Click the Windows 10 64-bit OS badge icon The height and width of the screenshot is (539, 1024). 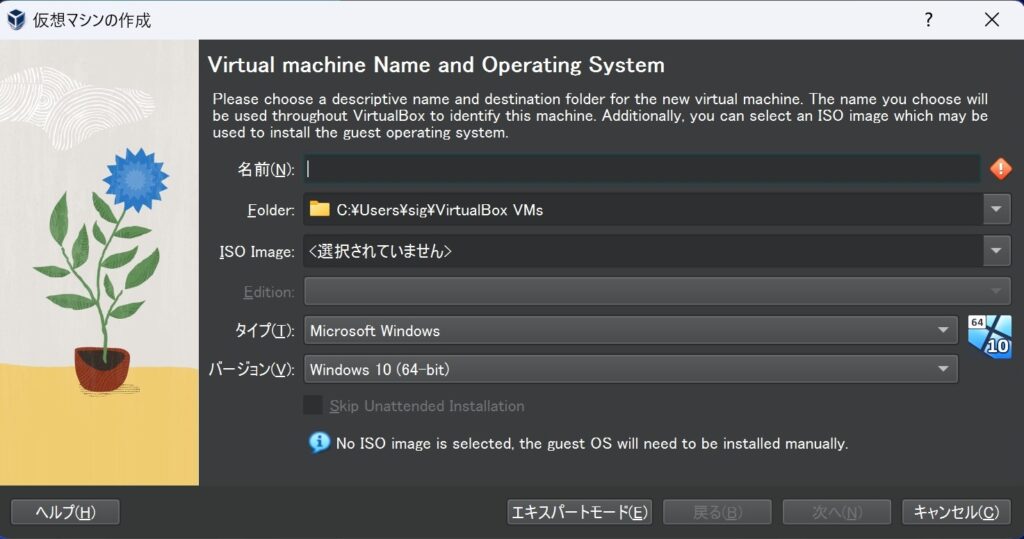click(x=989, y=336)
